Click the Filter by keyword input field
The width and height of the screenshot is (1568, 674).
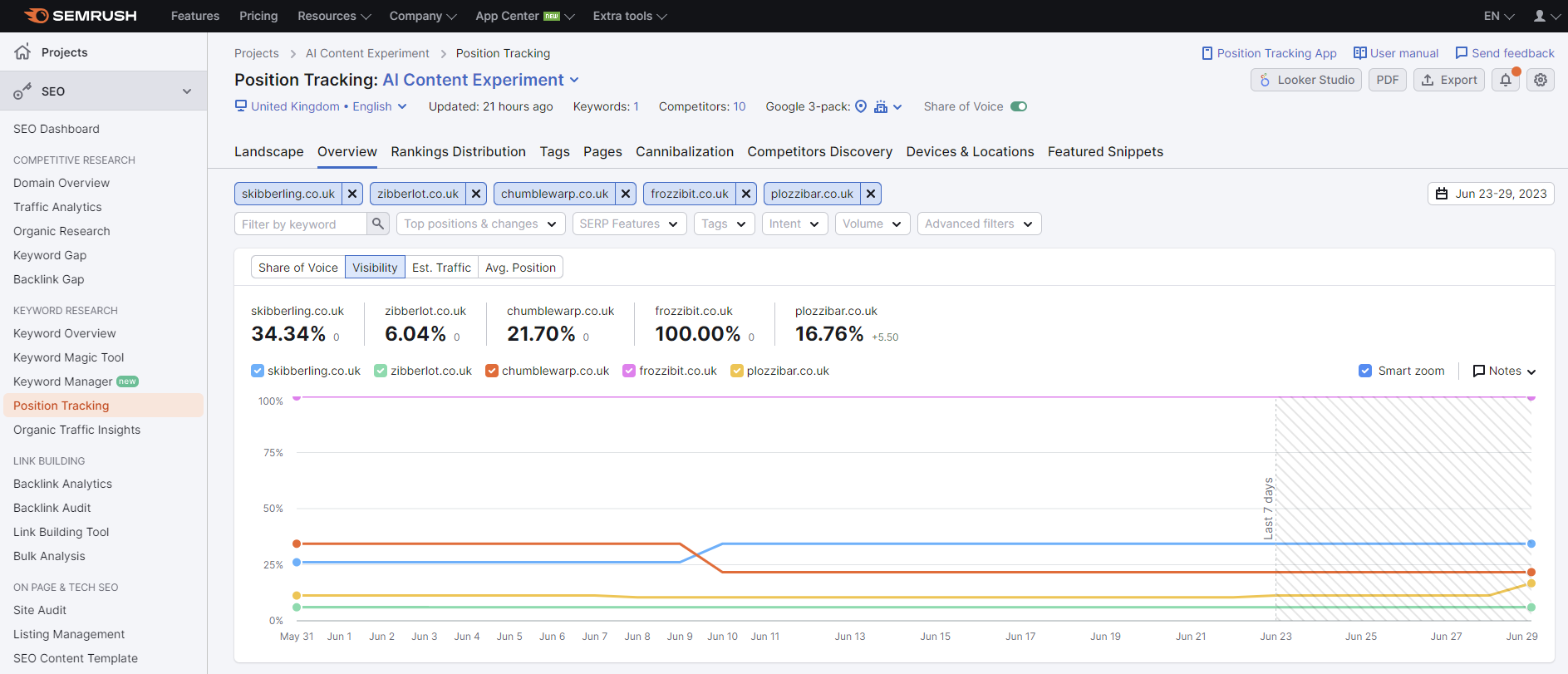click(x=300, y=224)
